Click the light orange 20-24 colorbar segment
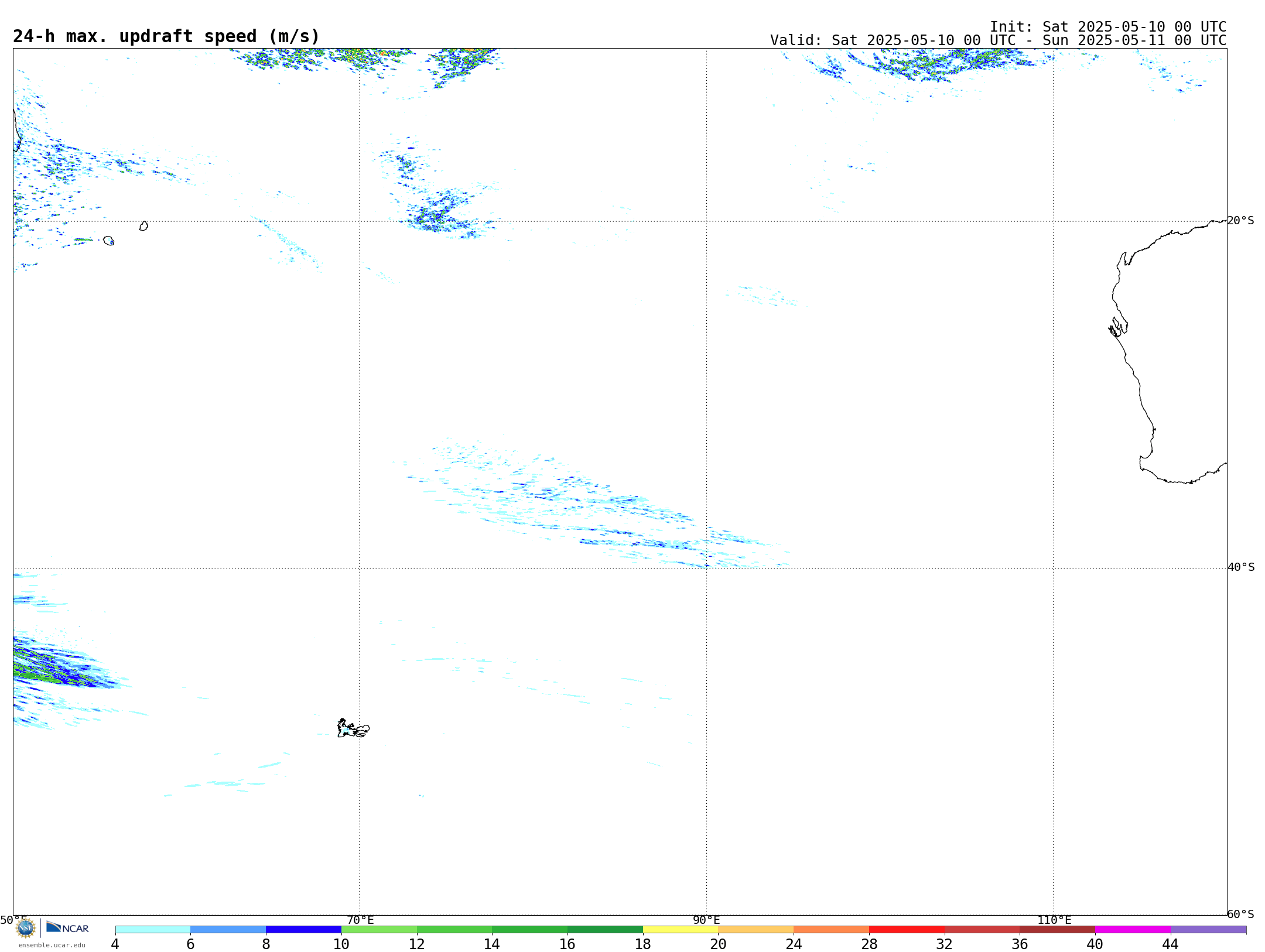The height and width of the screenshot is (952, 1265). [756, 929]
